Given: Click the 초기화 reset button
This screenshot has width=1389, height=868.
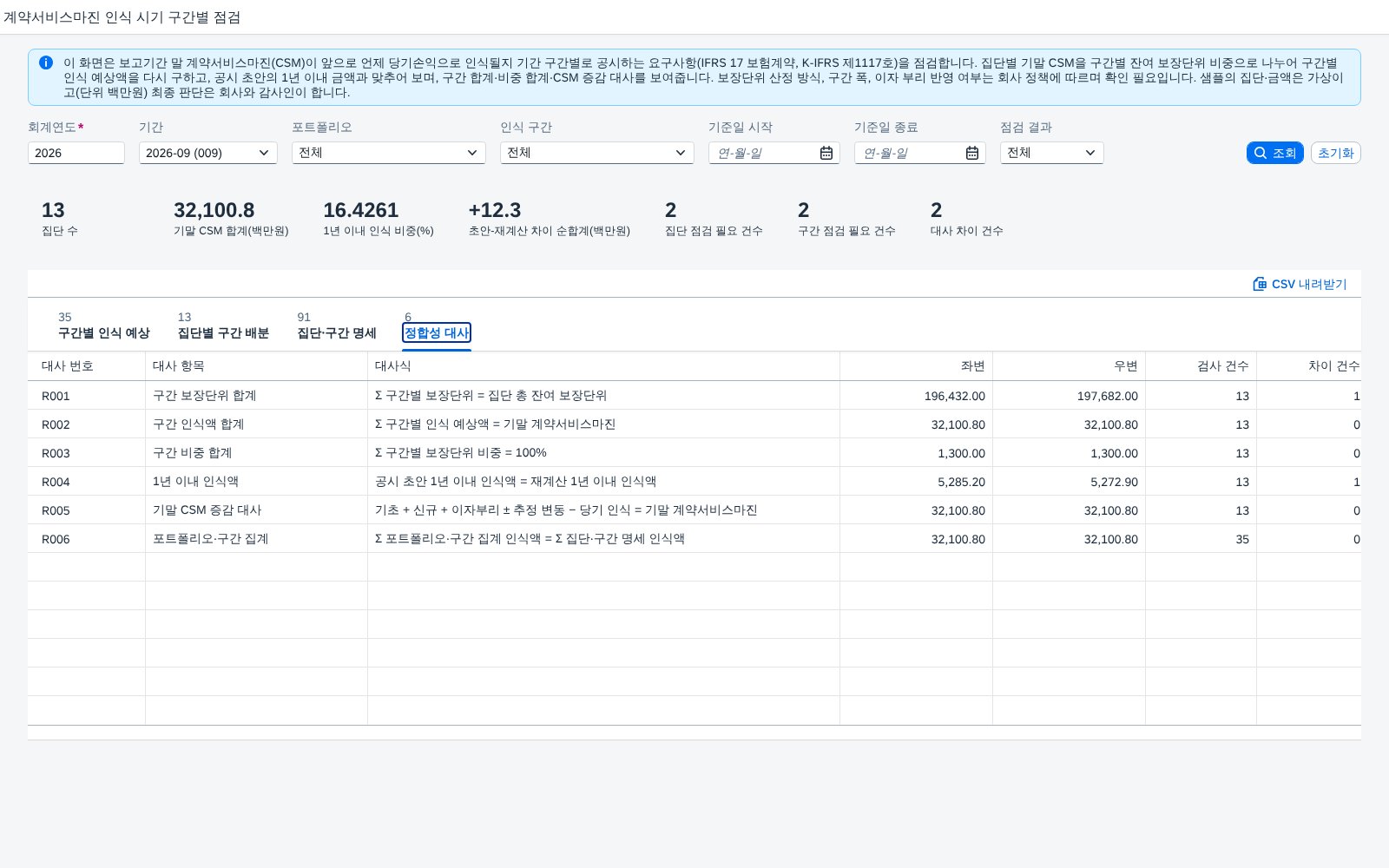Looking at the screenshot, I should (1336, 153).
